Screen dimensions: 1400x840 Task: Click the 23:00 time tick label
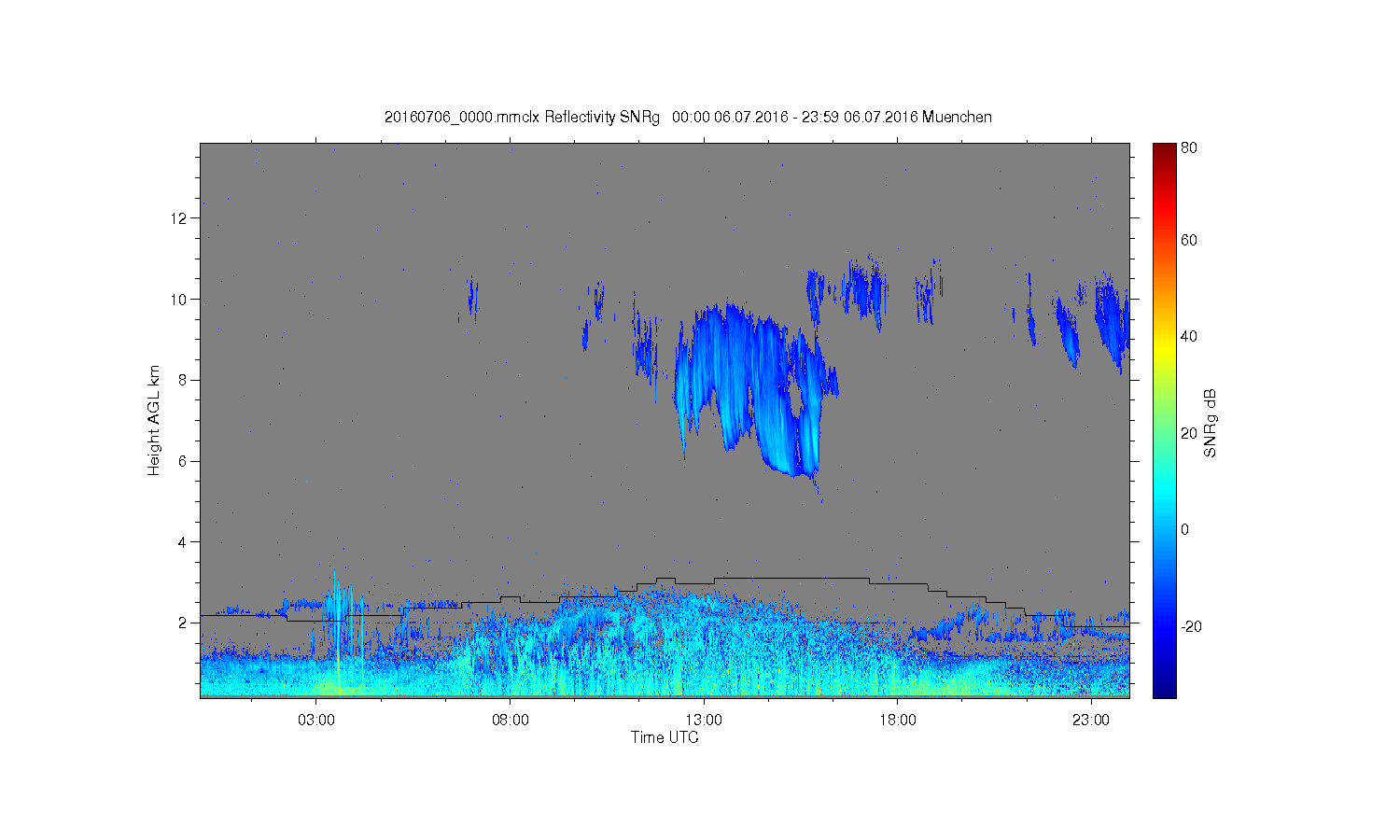tap(1091, 721)
